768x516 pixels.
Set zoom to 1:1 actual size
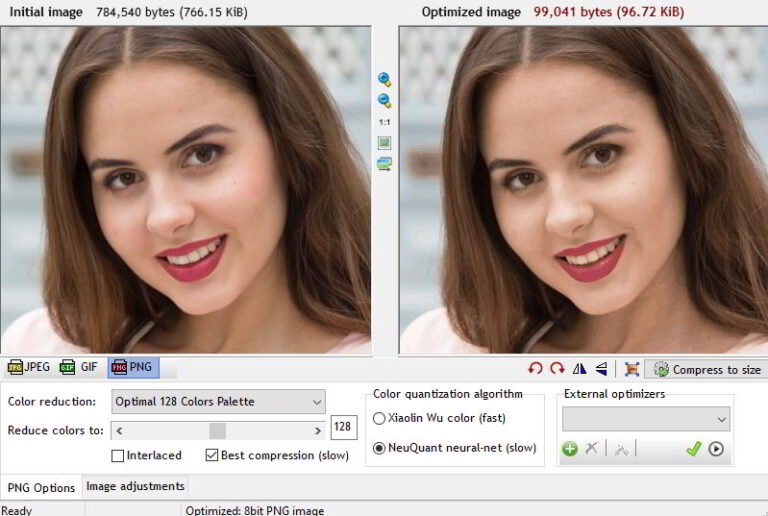point(384,122)
